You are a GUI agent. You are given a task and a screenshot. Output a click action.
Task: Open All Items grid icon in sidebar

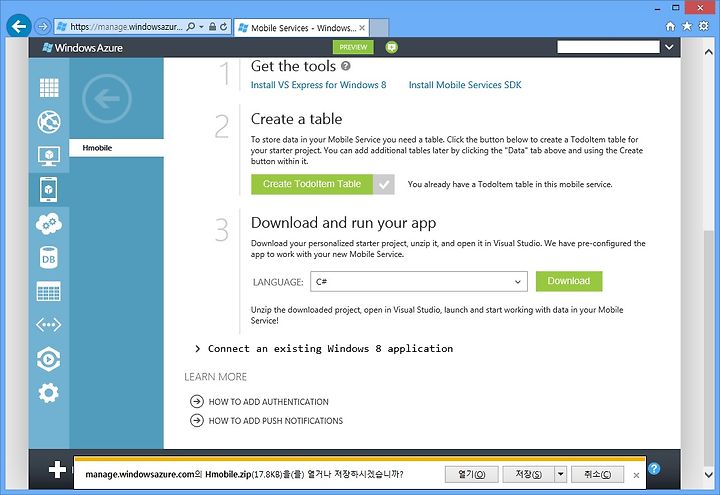coord(49,87)
